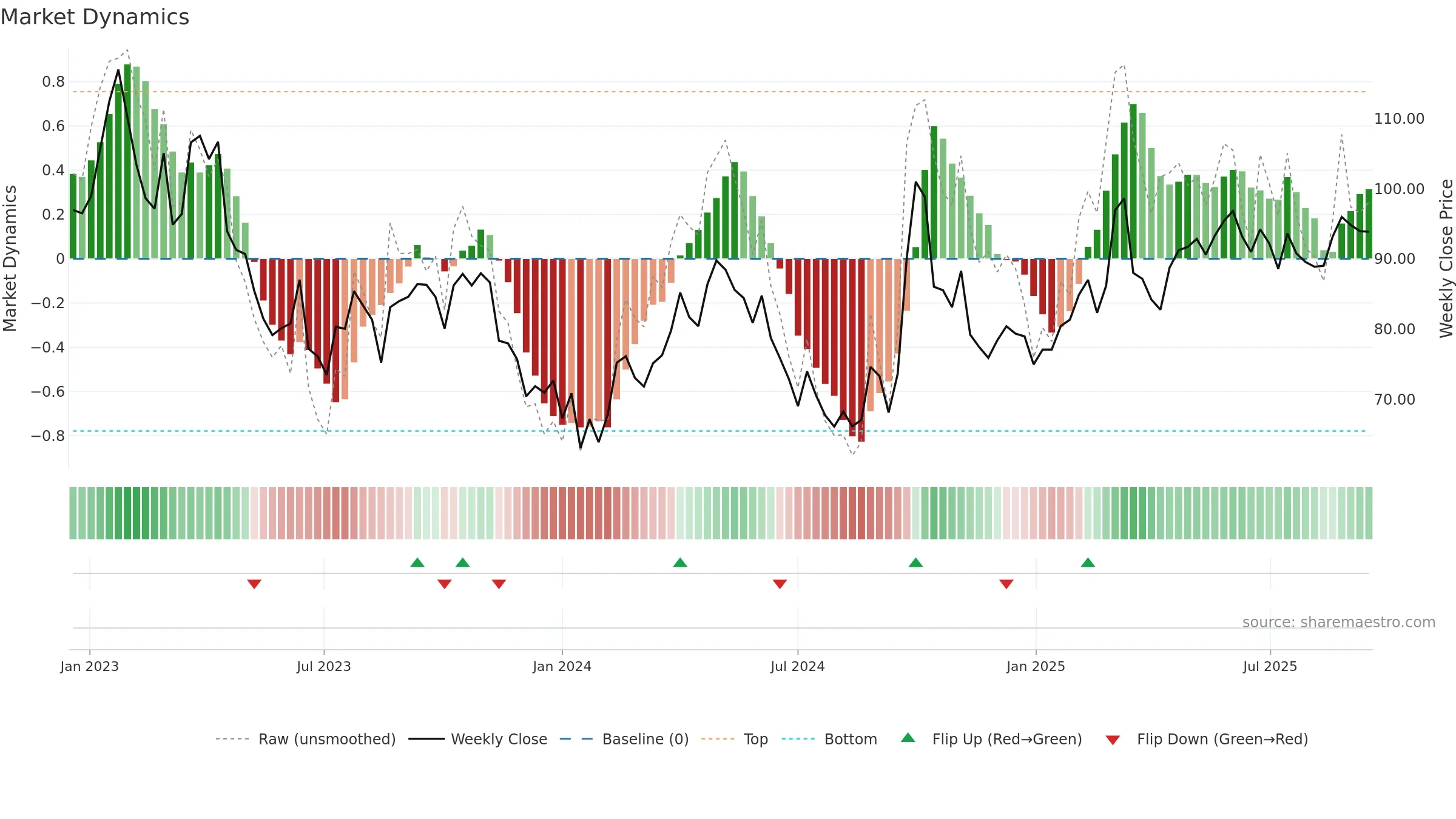Toggle the Flip Up (Red→Green) legend entry
The height and width of the screenshot is (819, 1456).
coord(991,740)
